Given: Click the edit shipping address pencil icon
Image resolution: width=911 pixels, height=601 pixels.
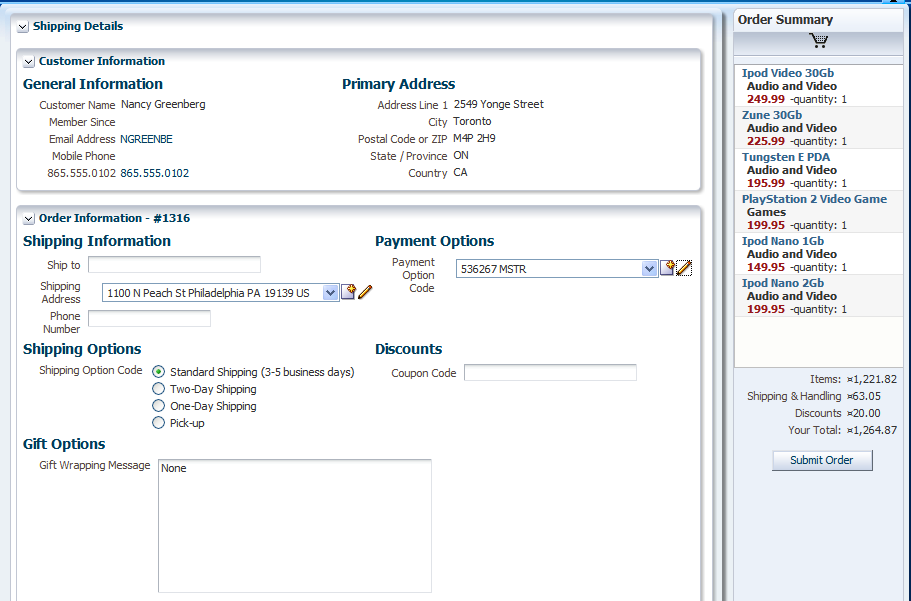Looking at the screenshot, I should (x=364, y=292).
